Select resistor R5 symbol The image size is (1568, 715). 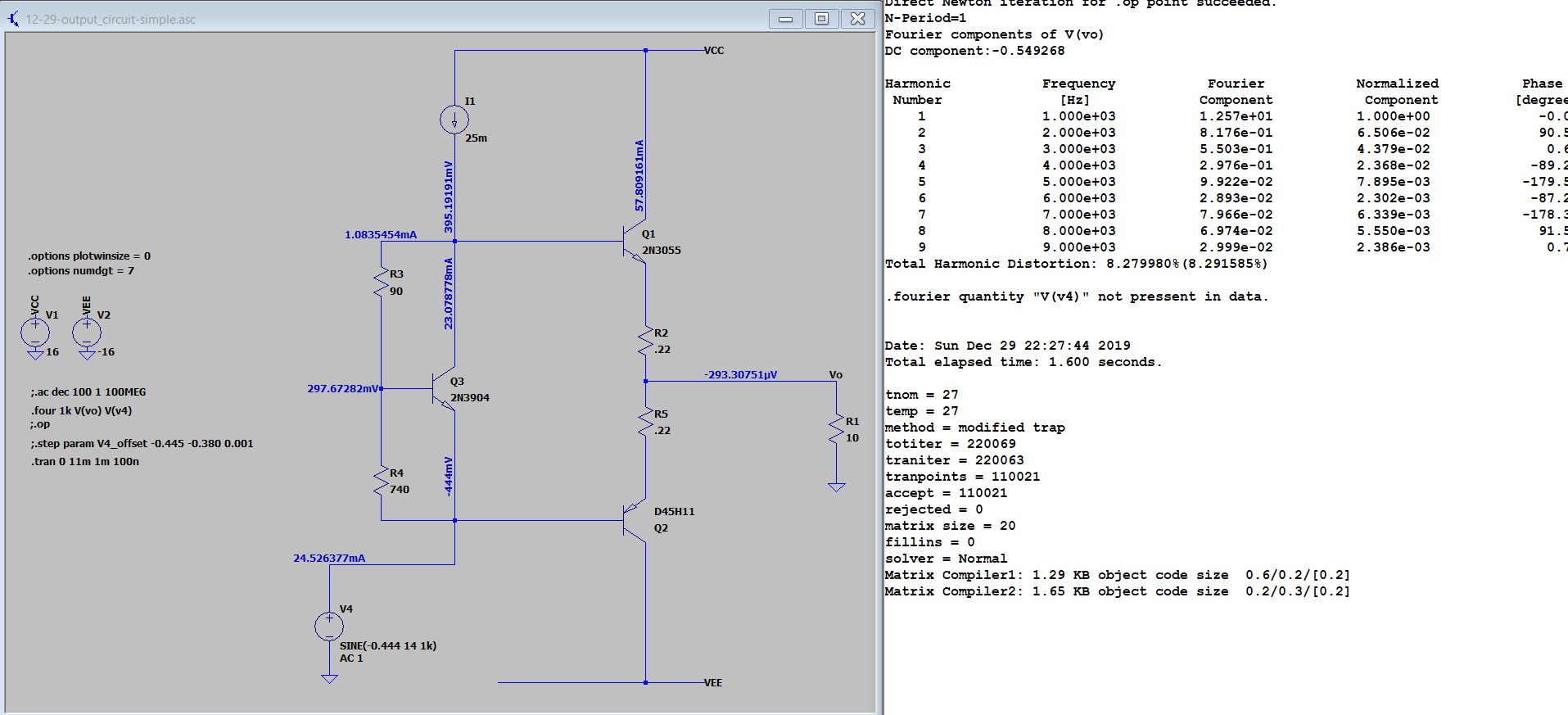tap(645, 422)
